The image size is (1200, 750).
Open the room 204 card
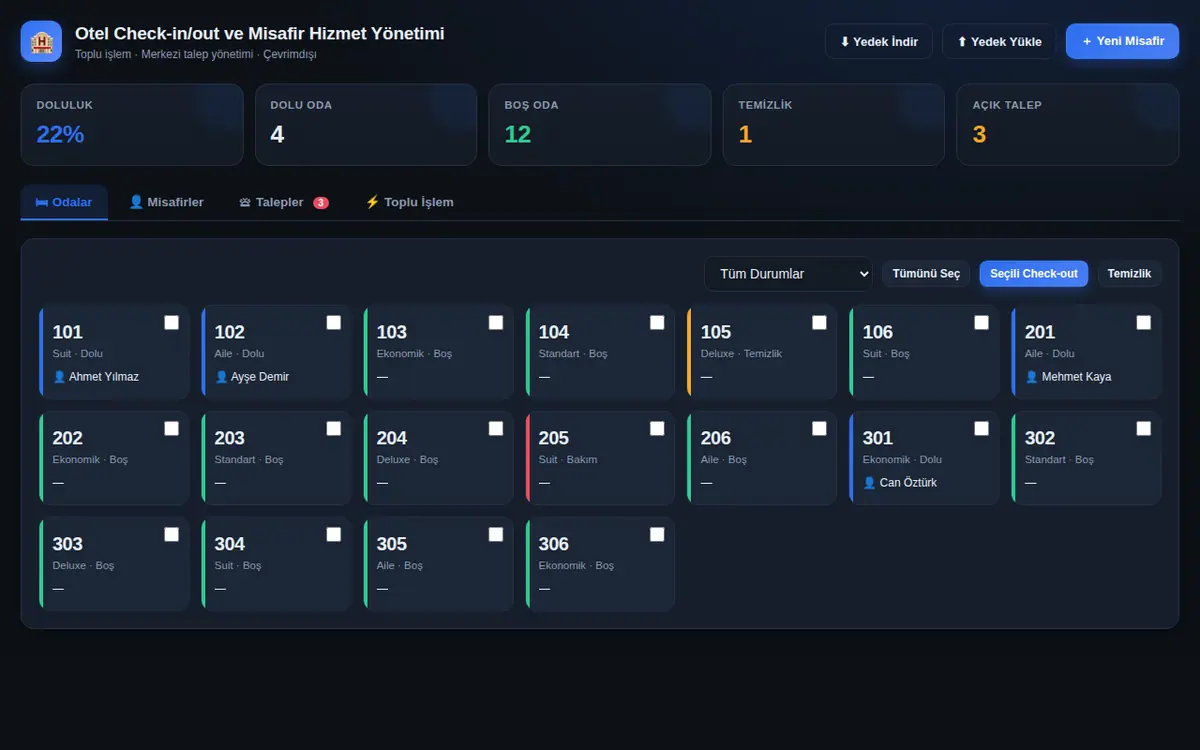(x=438, y=458)
